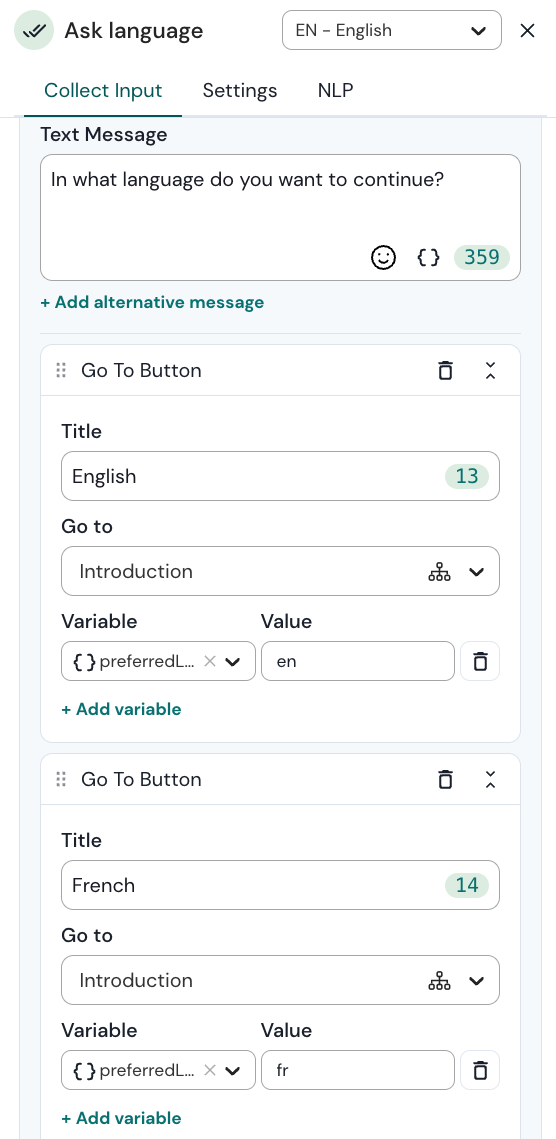Viewport: 556px width, 1139px height.
Task: Switch to the Settings tab
Action: point(240,91)
